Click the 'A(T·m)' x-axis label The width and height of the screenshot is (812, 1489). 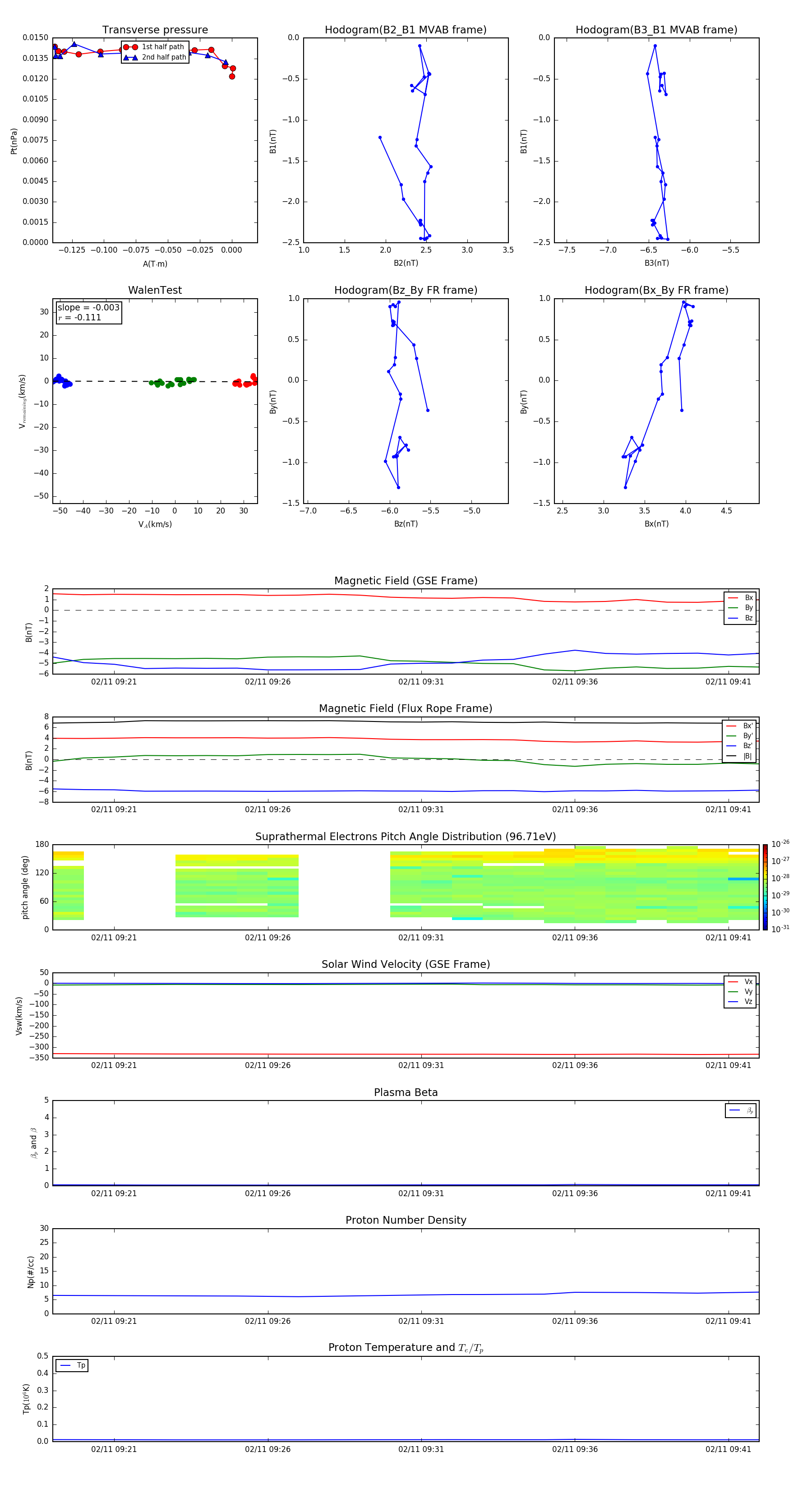click(x=155, y=264)
